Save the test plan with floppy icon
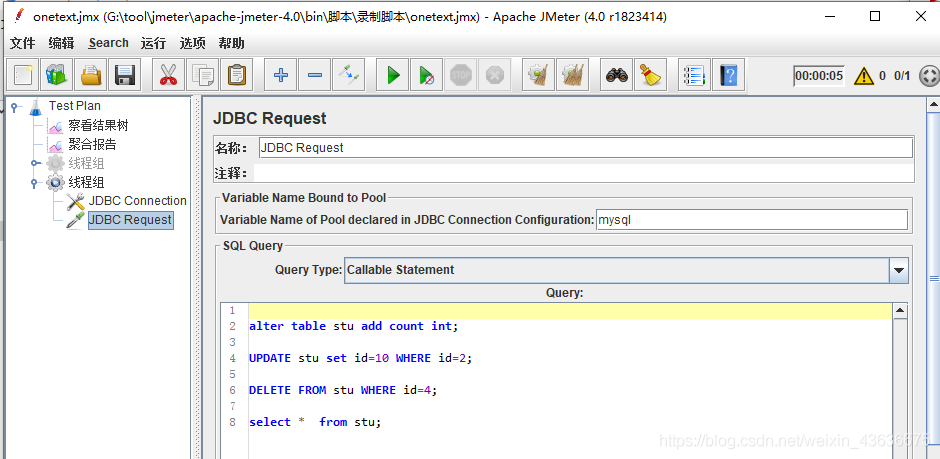This screenshot has width=940, height=459. click(x=125, y=76)
